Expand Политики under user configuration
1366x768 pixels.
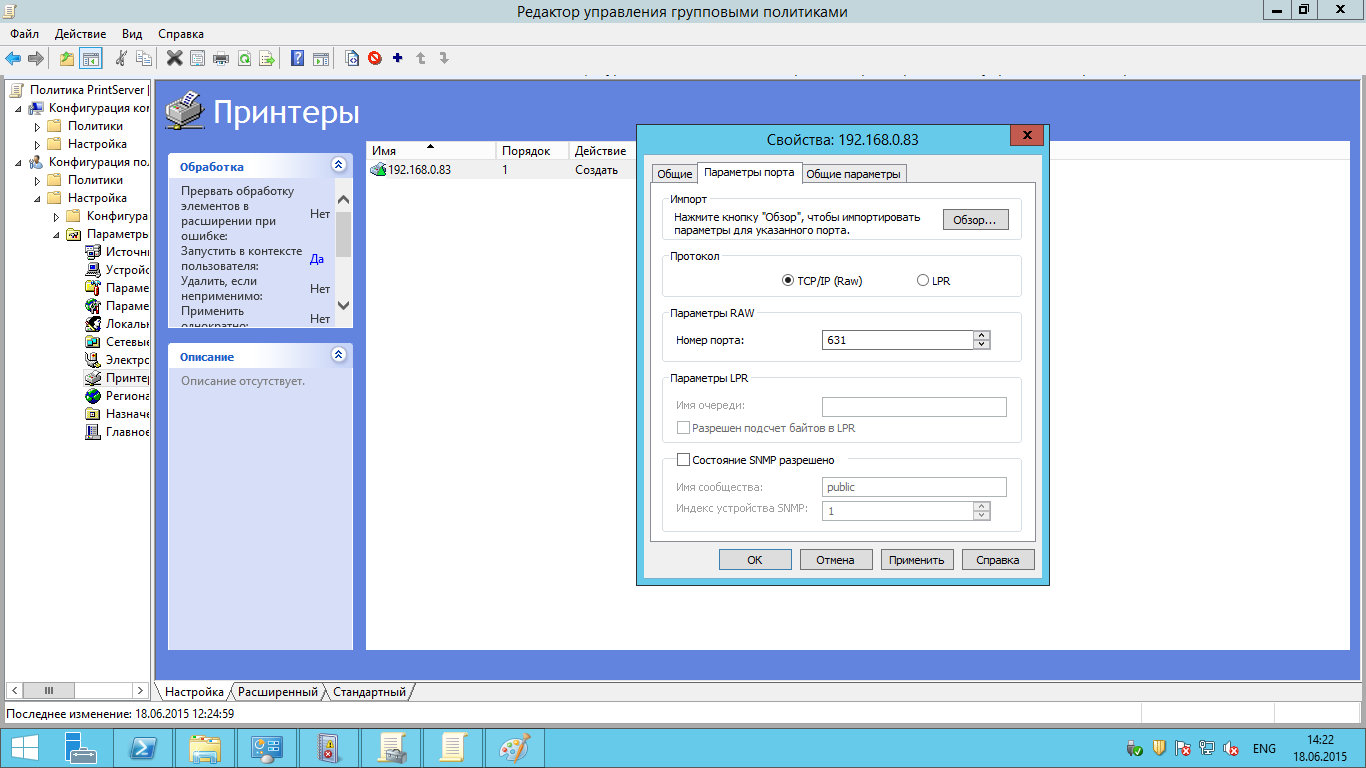point(37,180)
